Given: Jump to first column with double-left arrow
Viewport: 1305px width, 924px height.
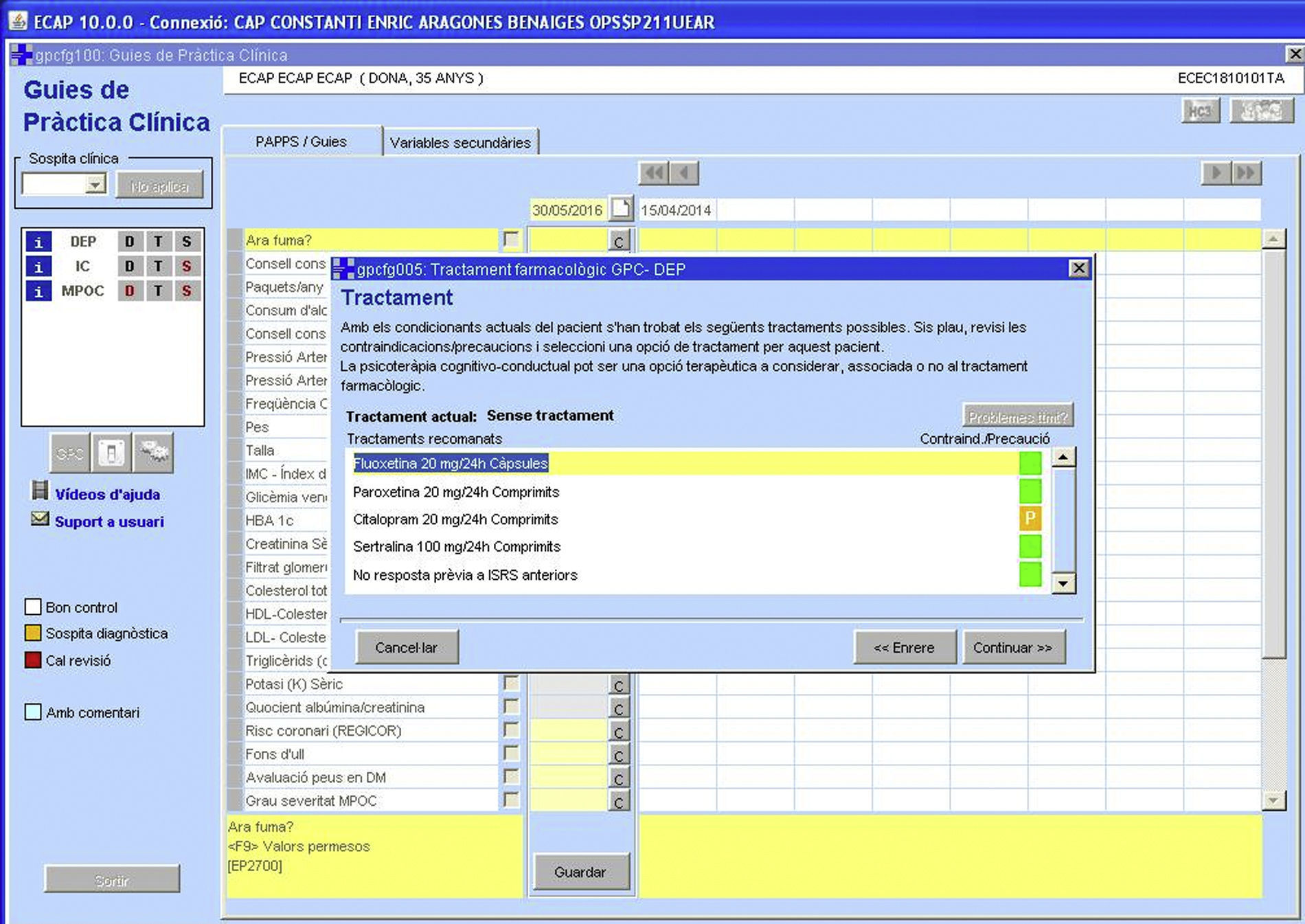Looking at the screenshot, I should coord(653,173).
